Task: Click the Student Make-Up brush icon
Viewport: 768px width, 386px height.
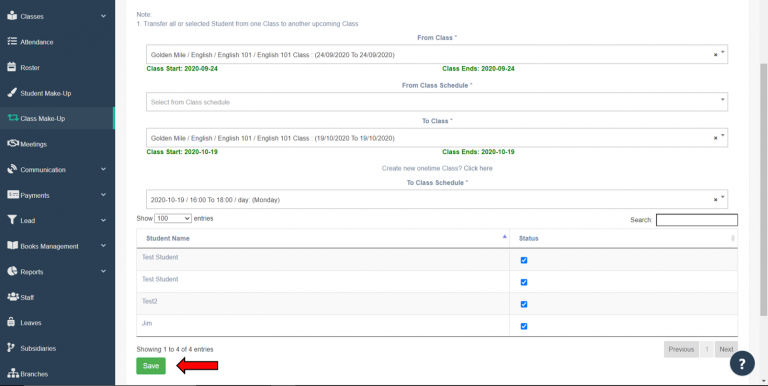Action: point(12,93)
